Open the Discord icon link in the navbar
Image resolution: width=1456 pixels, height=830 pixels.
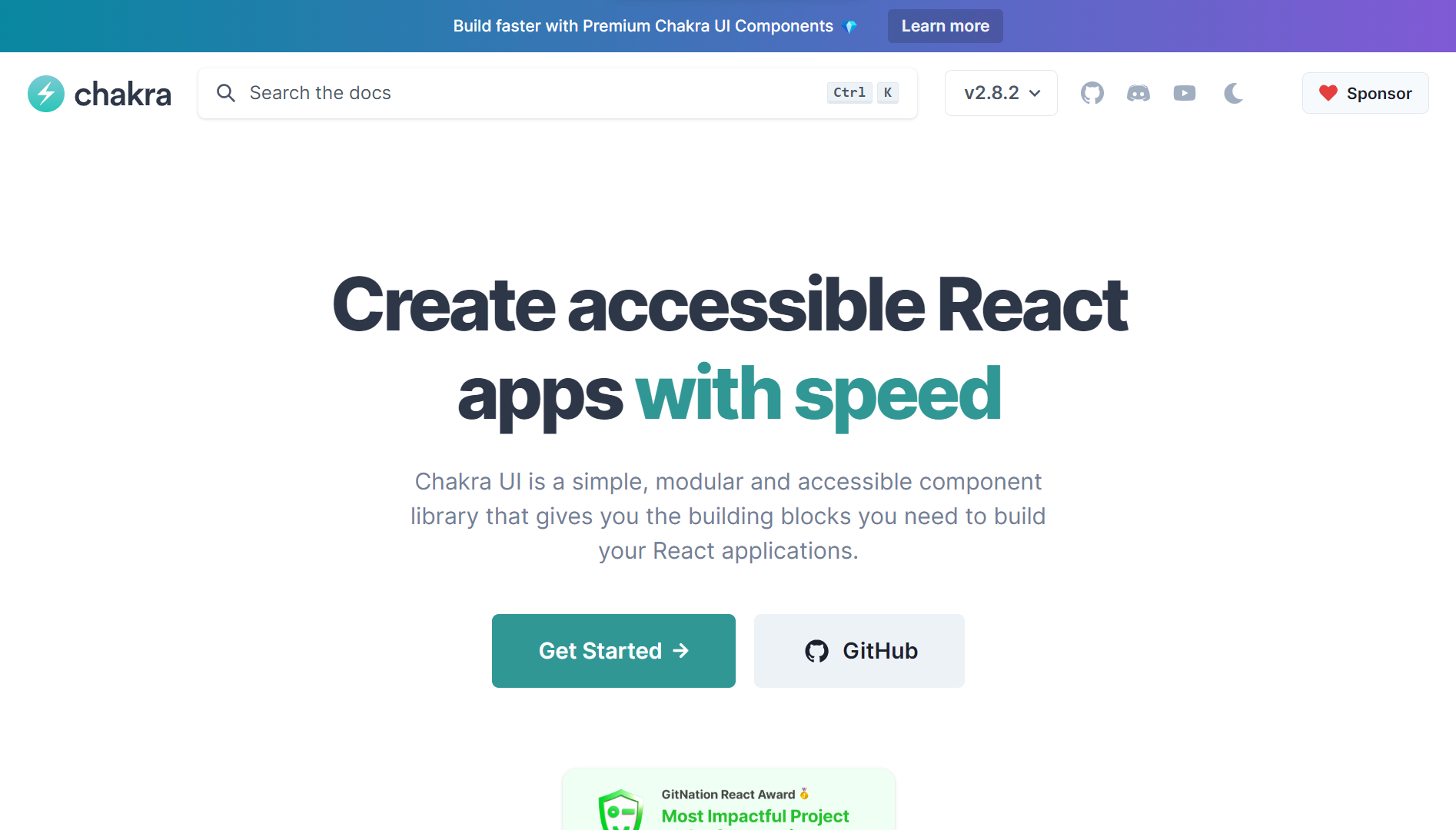point(1139,93)
